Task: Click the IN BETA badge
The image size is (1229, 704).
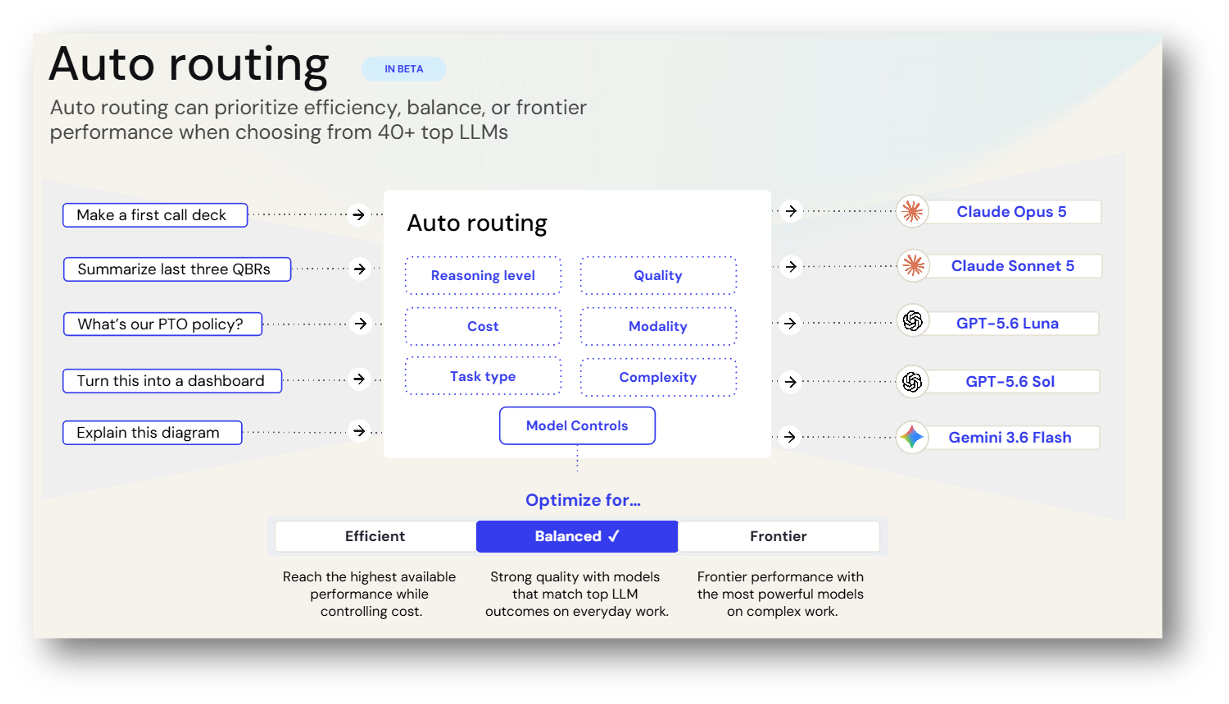Action: (404, 69)
